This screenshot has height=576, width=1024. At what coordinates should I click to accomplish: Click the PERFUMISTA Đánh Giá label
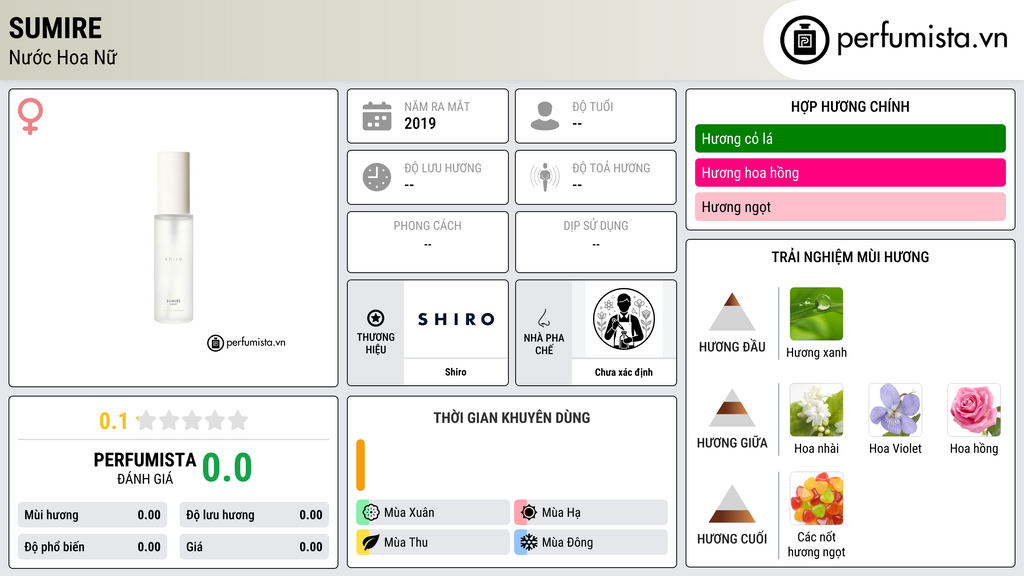[x=145, y=468]
